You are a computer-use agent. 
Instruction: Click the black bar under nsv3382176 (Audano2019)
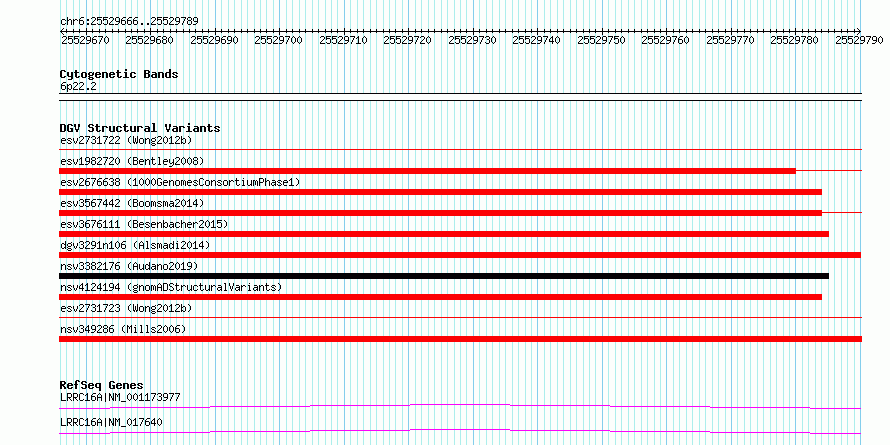coord(444,276)
